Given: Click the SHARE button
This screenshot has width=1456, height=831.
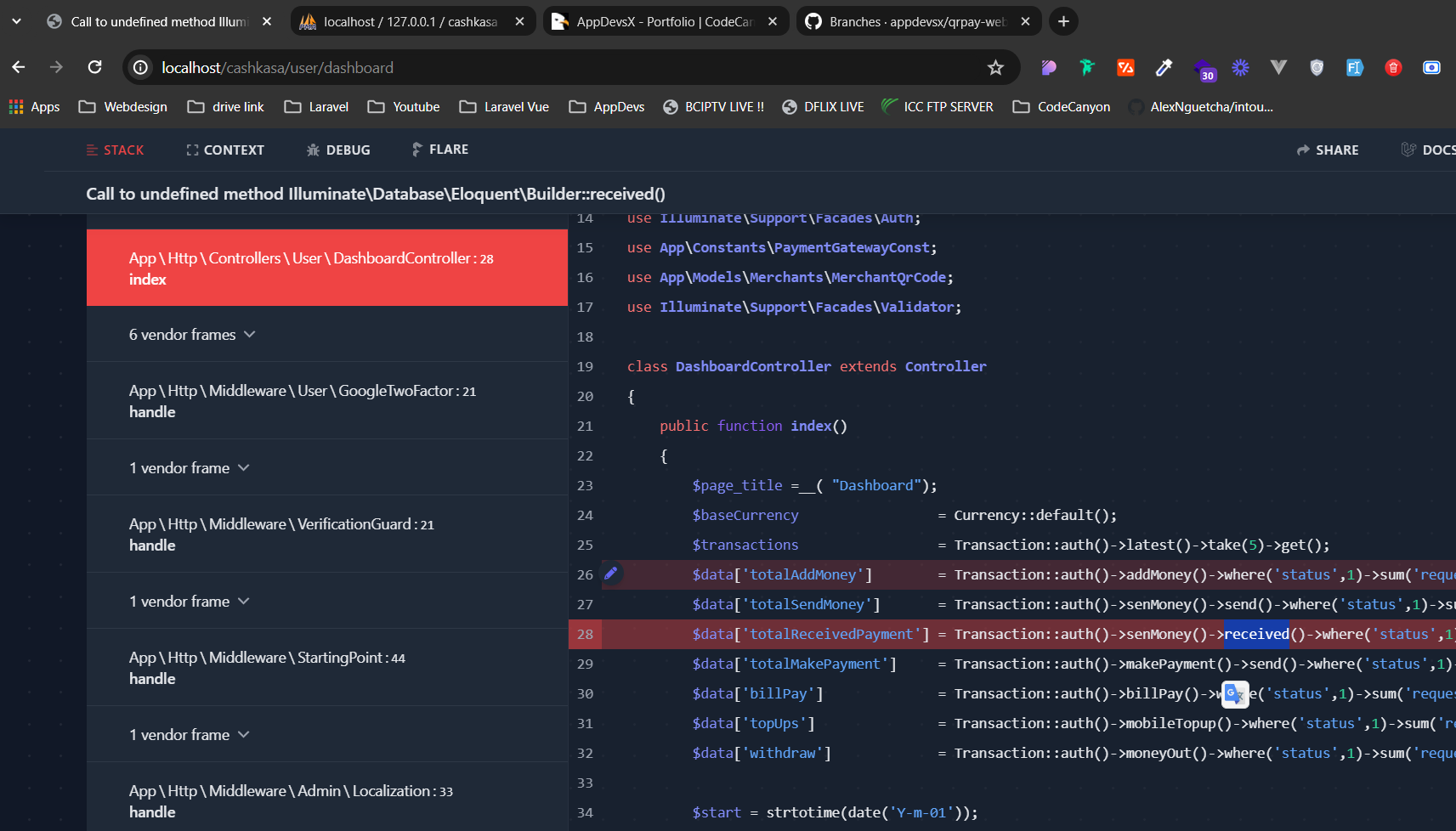Looking at the screenshot, I should pyautogui.click(x=1328, y=150).
